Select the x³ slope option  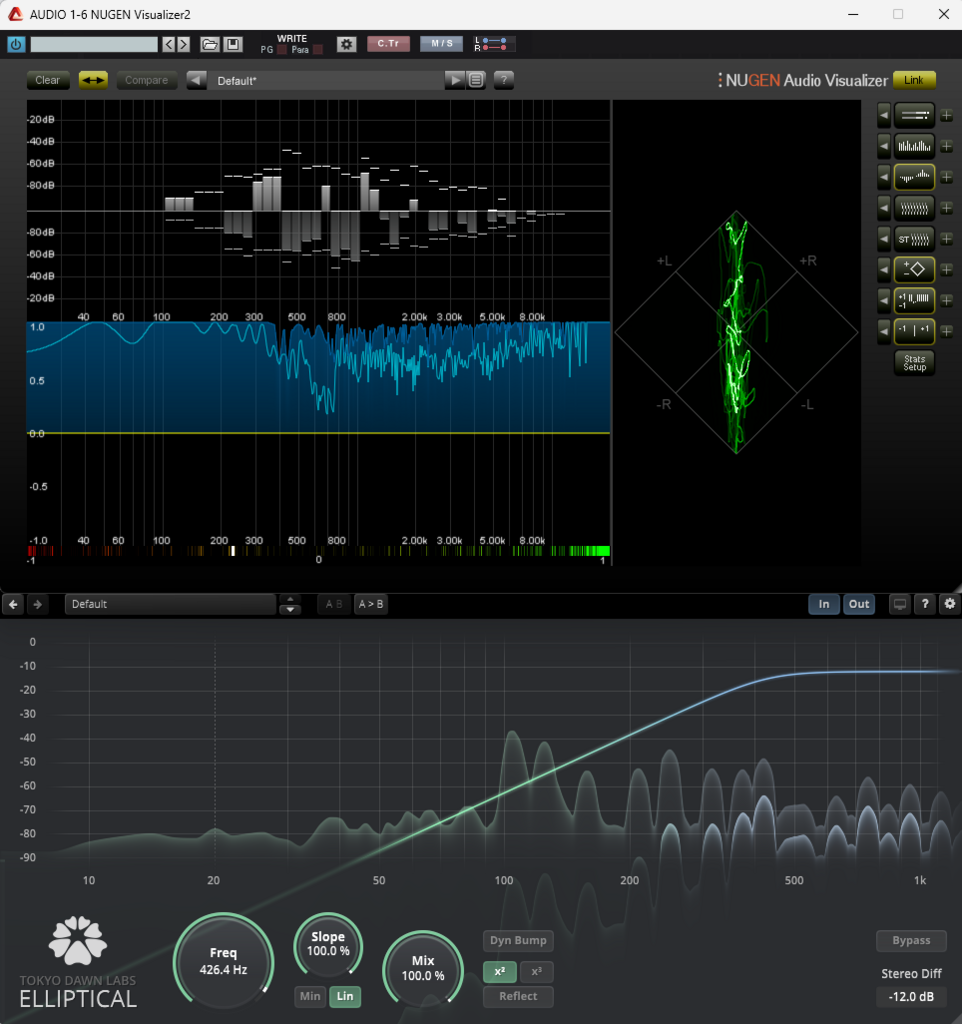[537, 972]
